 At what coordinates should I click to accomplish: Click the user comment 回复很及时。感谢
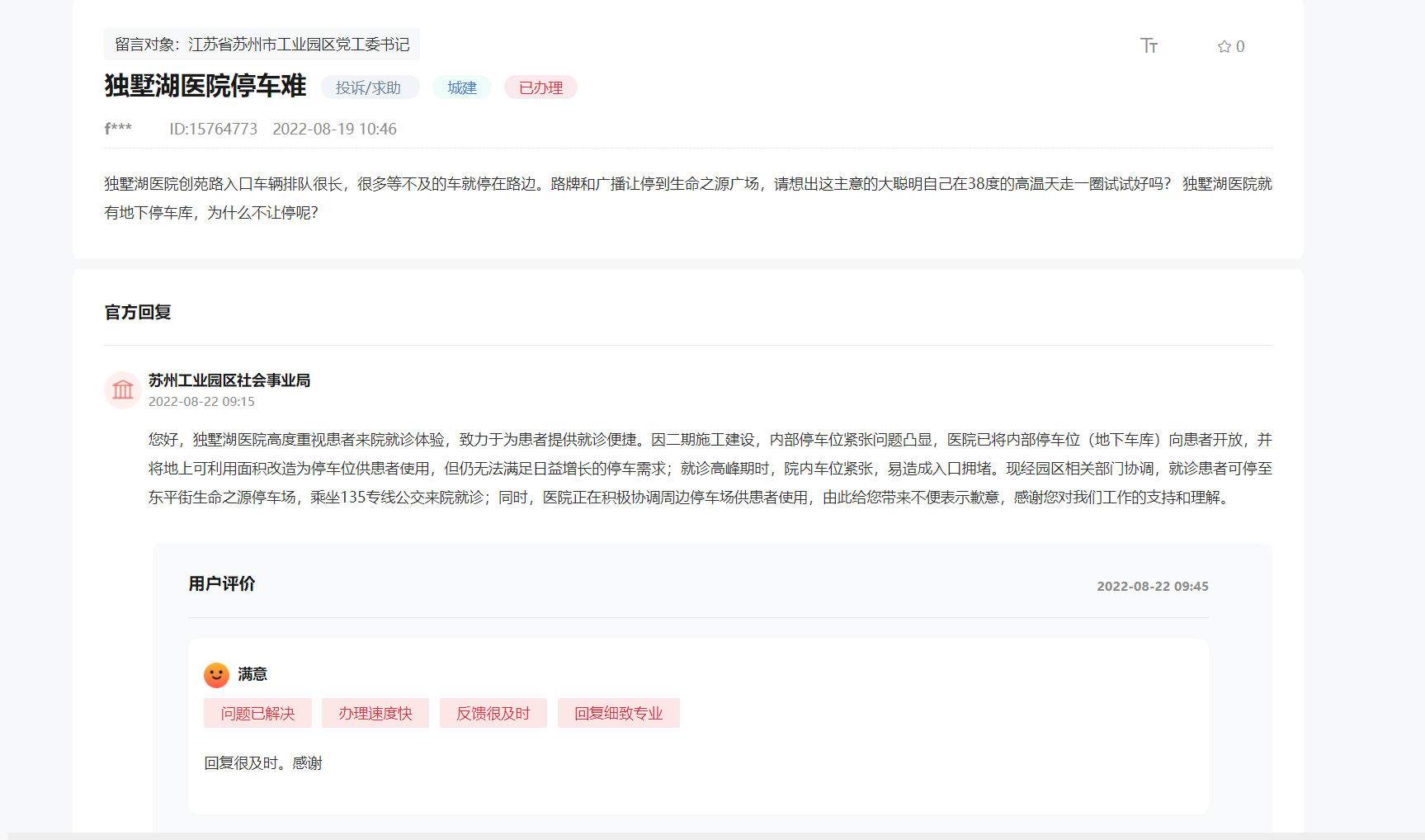(x=263, y=763)
